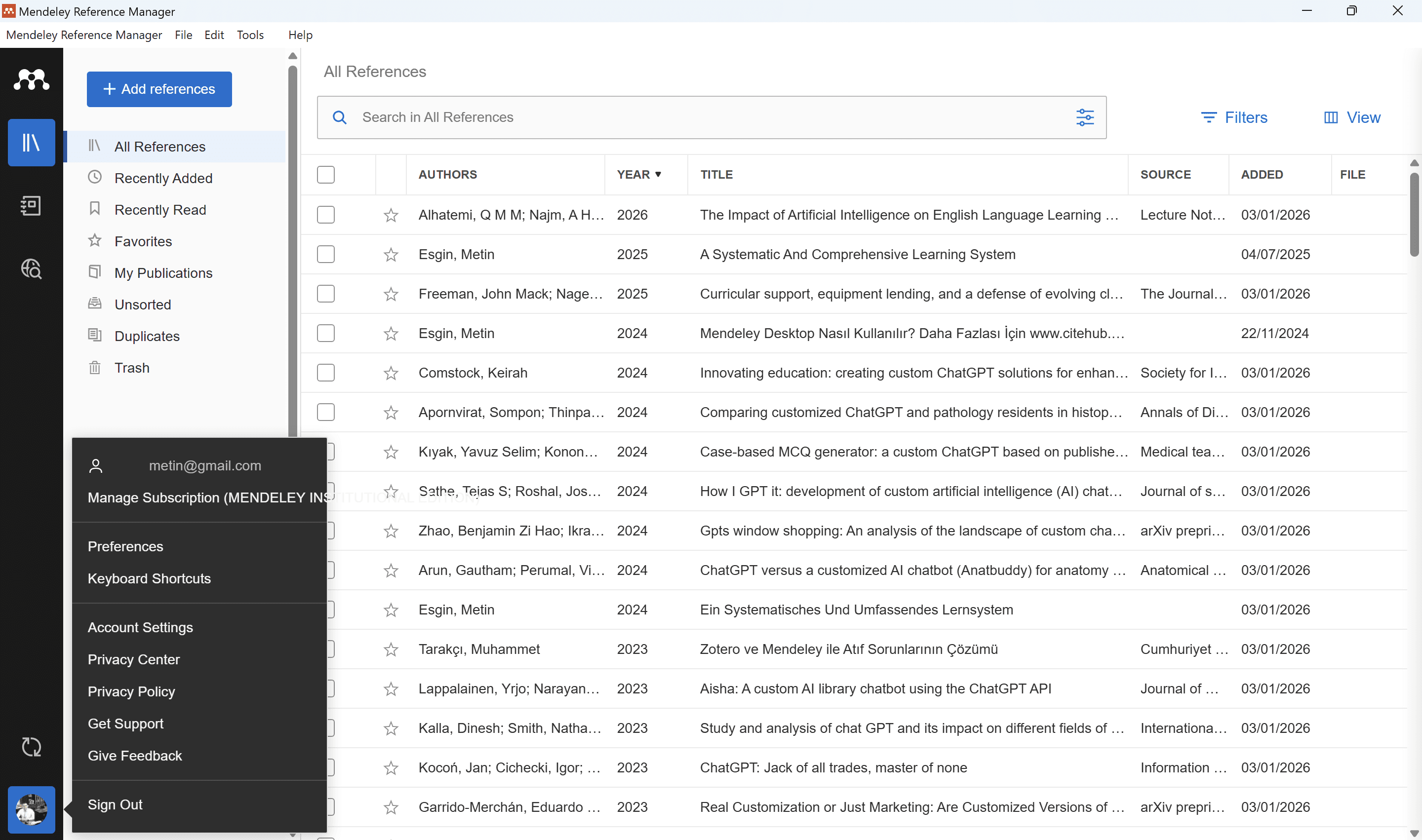Check the box for Mendeley Desktop Nasıl Kullanılır row
Image resolution: width=1422 pixels, height=840 pixels.
(325, 334)
